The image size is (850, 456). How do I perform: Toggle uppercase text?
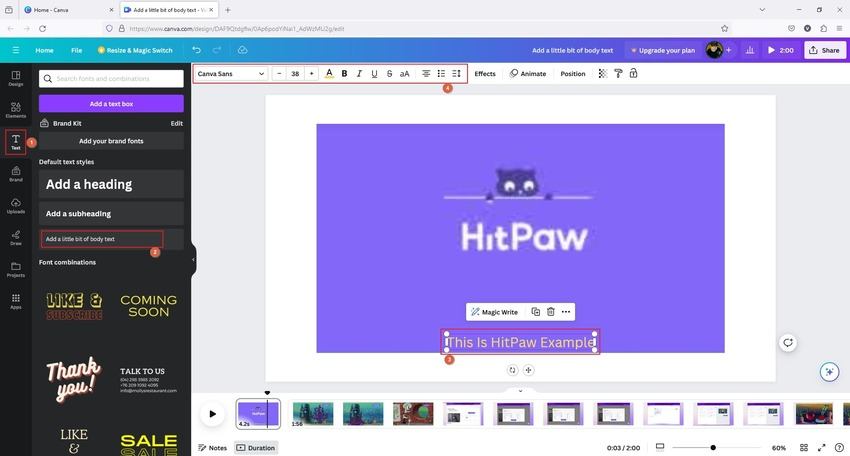click(404, 74)
